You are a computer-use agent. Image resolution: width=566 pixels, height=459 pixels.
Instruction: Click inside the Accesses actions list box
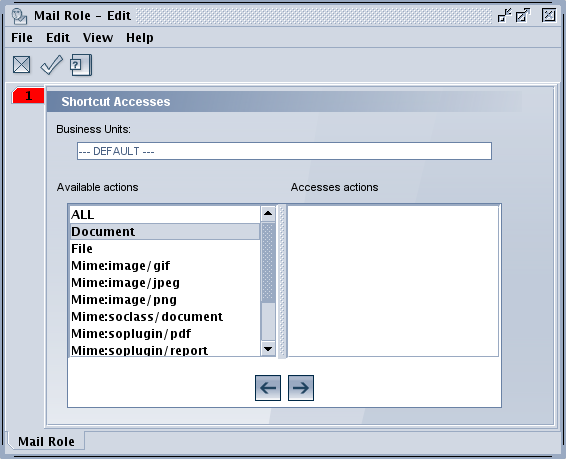click(x=393, y=281)
